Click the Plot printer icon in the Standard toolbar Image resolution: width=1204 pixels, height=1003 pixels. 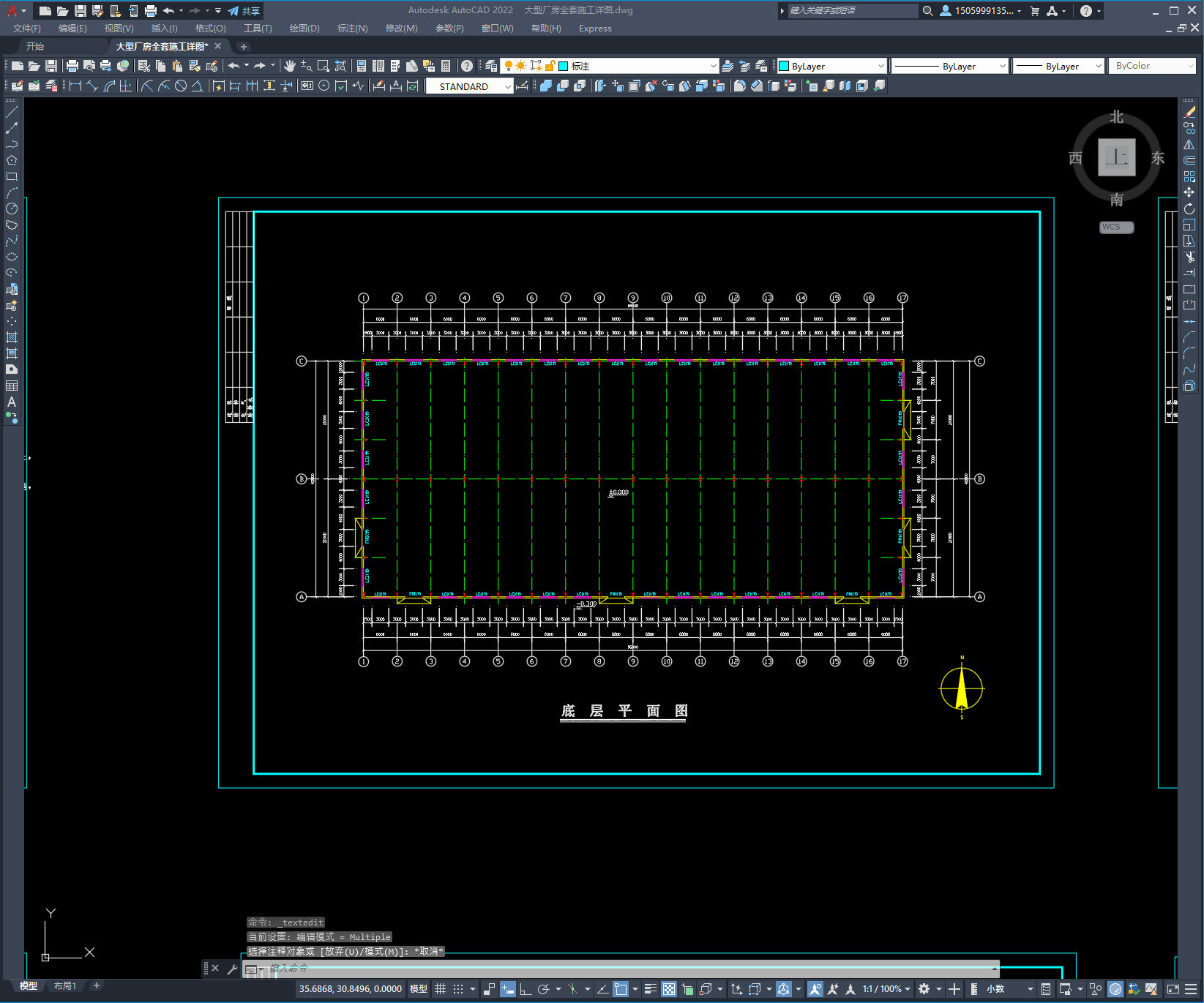[x=72, y=66]
